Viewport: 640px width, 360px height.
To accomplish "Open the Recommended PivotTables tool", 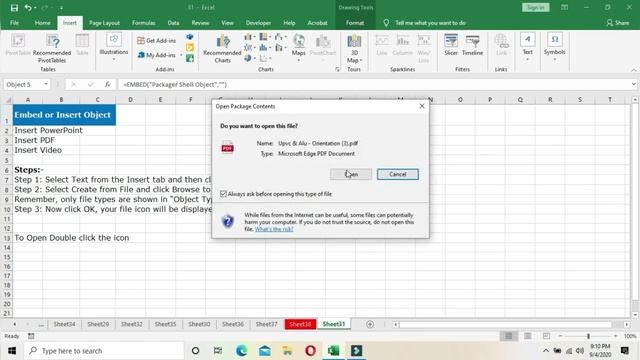I will pyautogui.click(x=52, y=48).
